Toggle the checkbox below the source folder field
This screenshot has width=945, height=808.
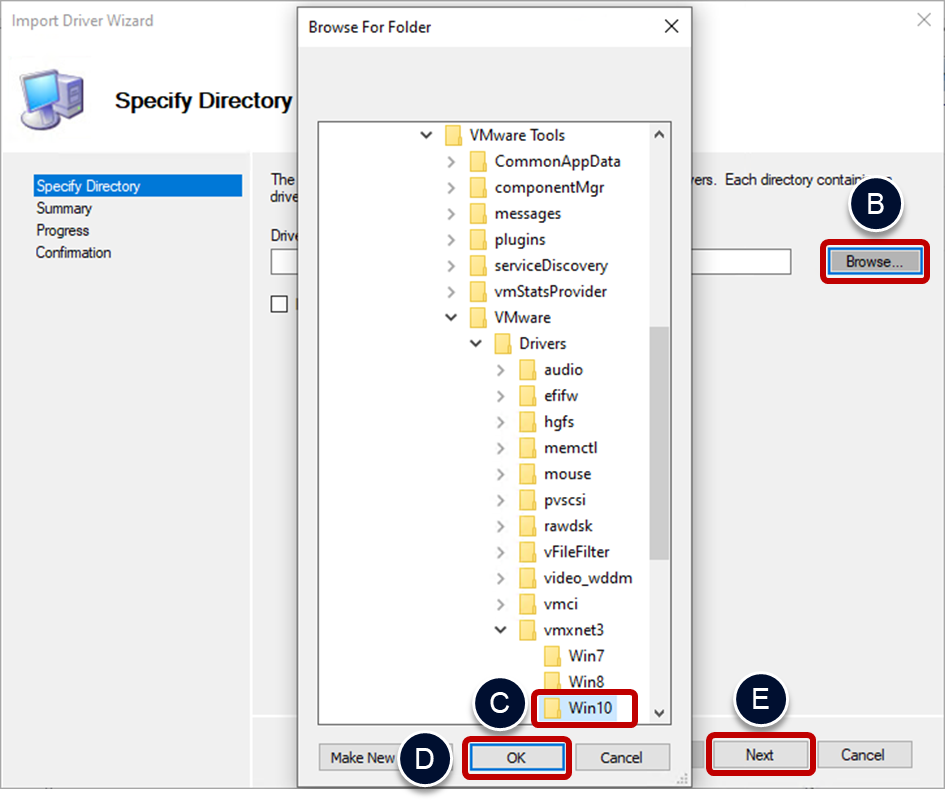[x=279, y=304]
